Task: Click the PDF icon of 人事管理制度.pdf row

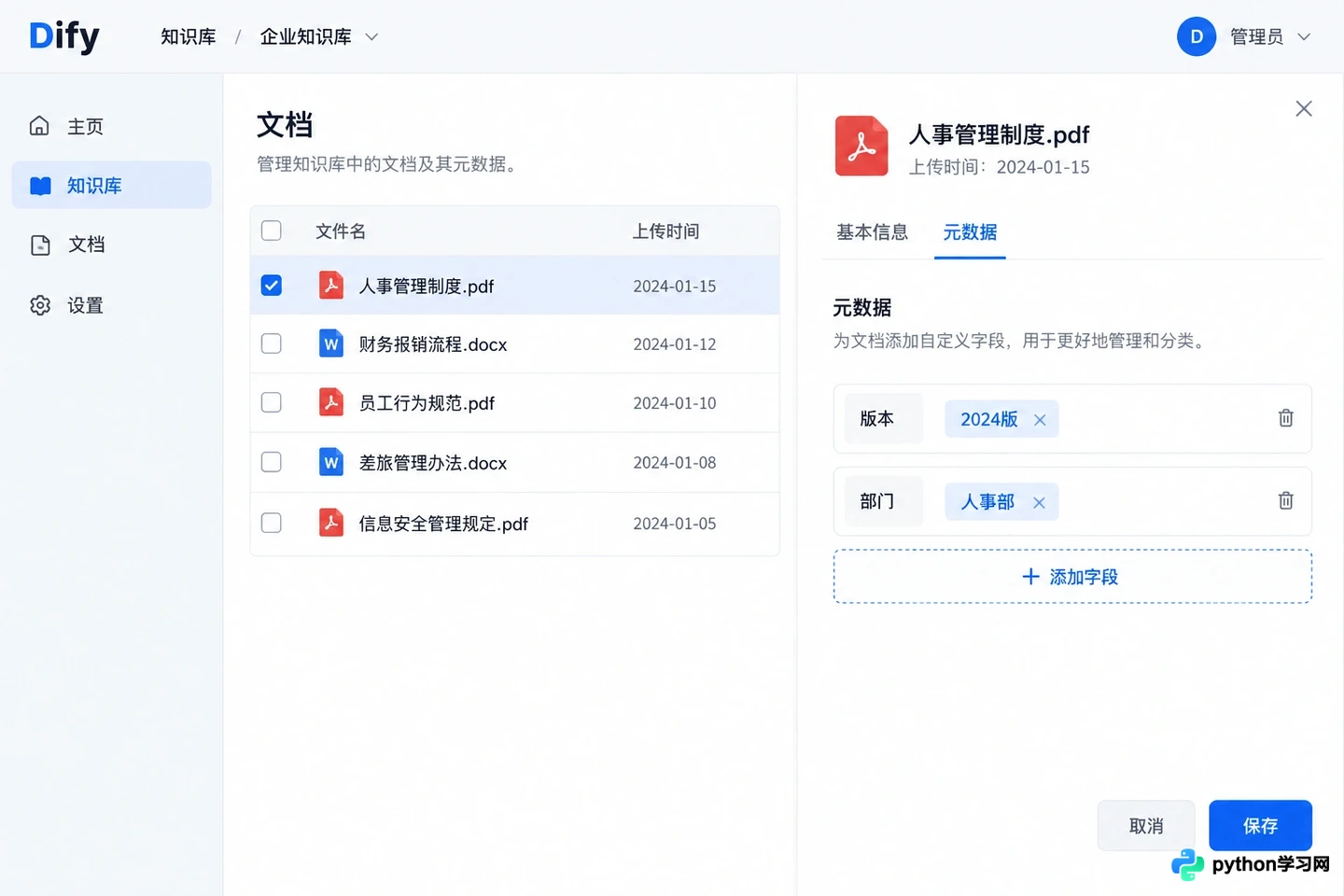Action: point(331,285)
